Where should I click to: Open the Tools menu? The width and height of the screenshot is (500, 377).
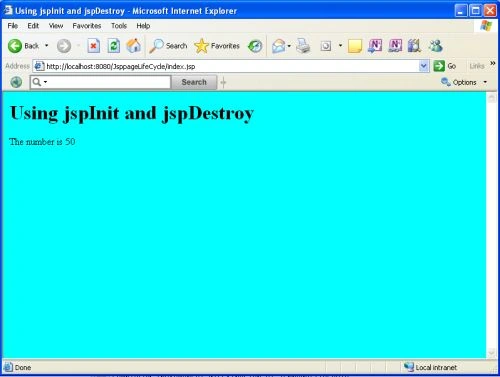(119, 26)
